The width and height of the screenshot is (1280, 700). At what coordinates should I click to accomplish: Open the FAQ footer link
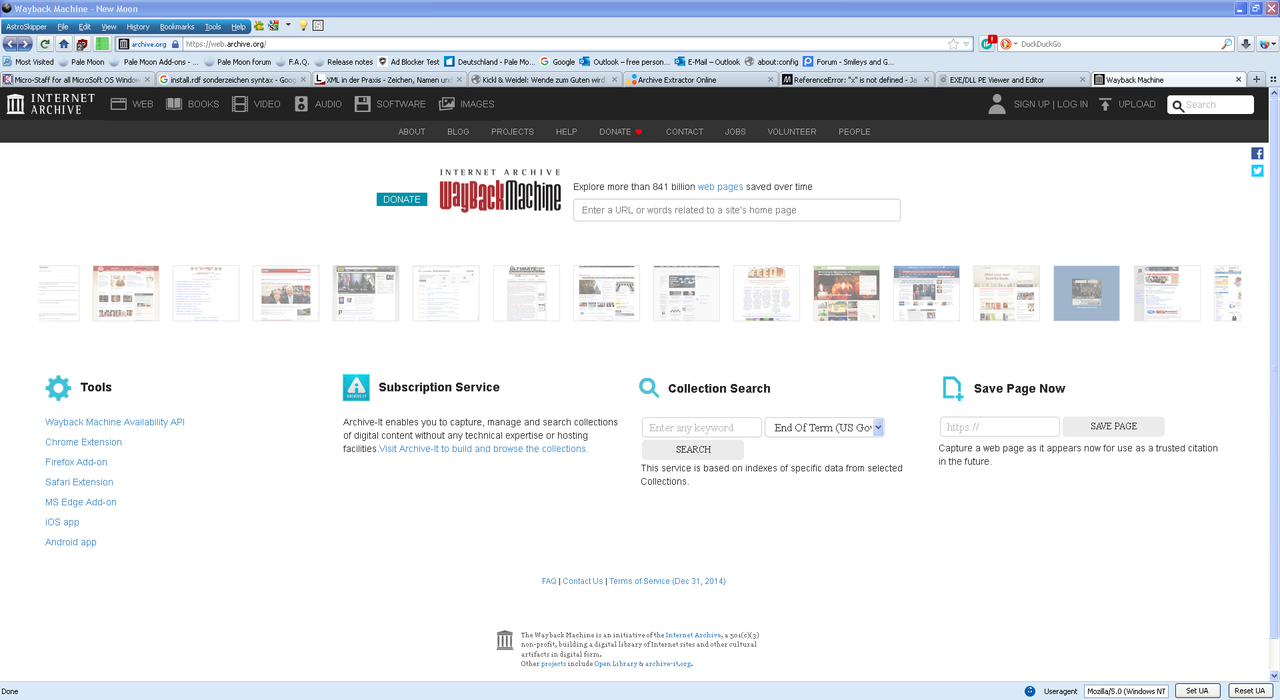[549, 581]
